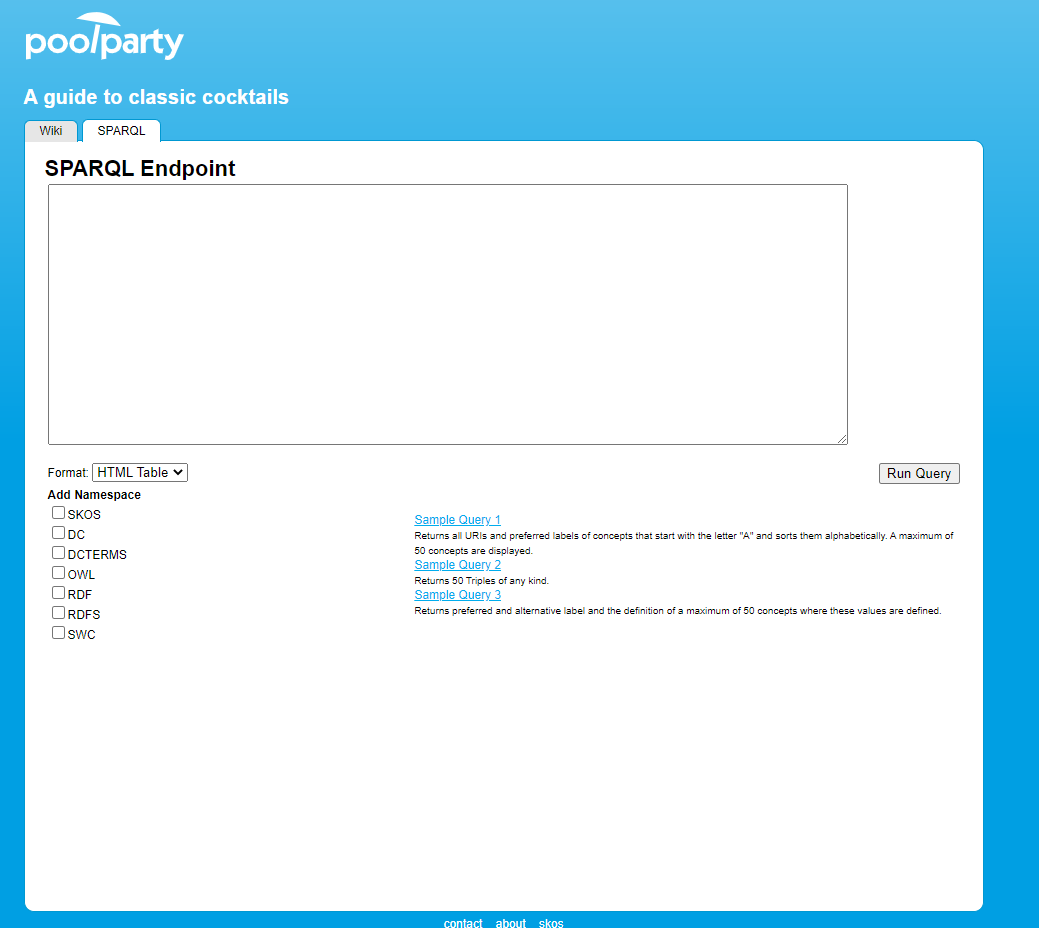Open Sample Query 3

click(457, 594)
